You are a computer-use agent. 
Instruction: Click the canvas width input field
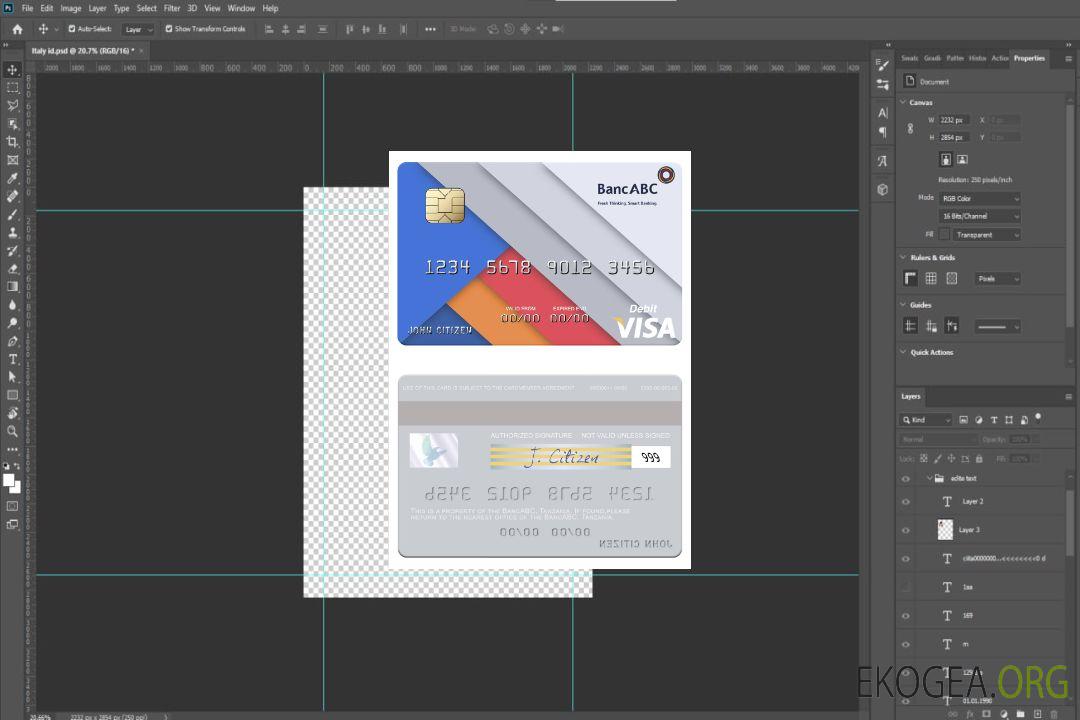point(953,120)
